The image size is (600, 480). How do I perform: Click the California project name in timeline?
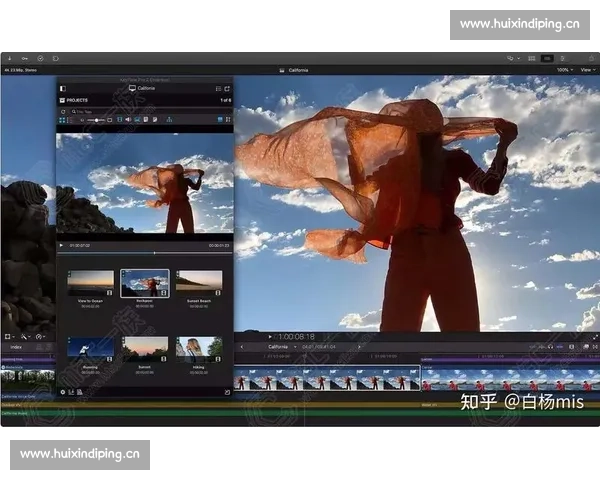pyautogui.click(x=278, y=347)
